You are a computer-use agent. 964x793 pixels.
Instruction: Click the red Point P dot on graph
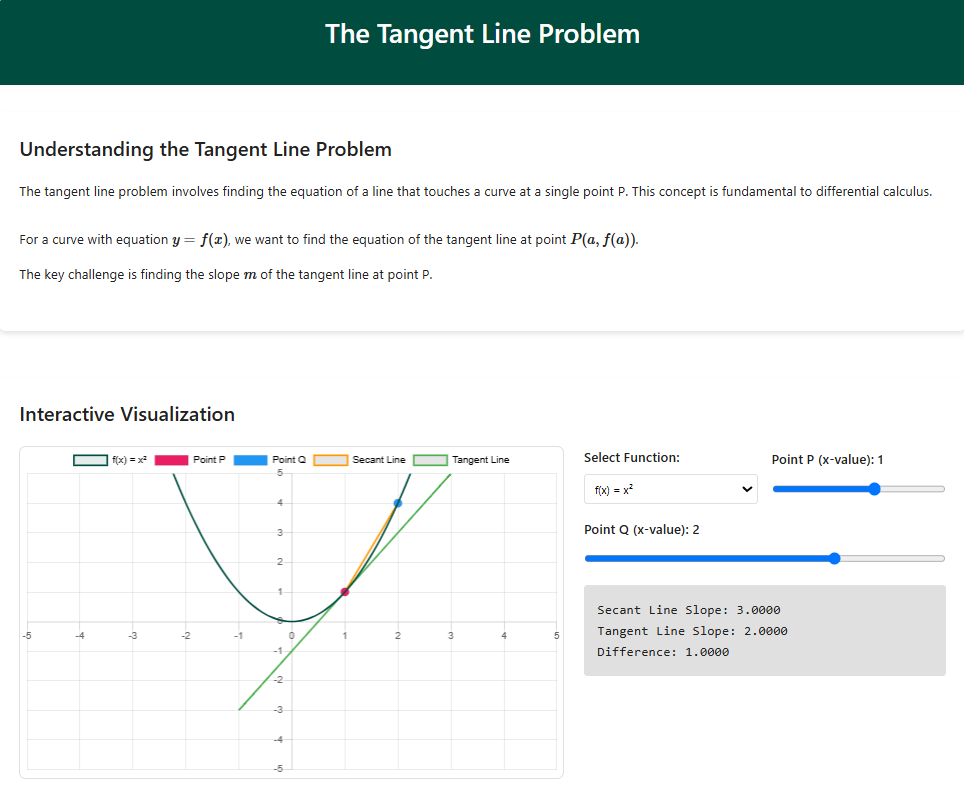[x=345, y=592]
